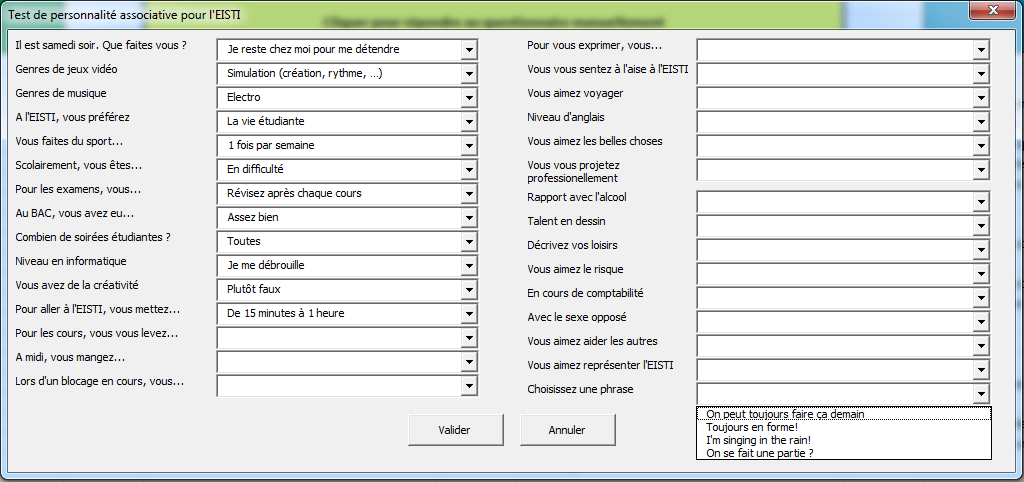Expand 'Lors d'un blocage en cours' dropdown
1024x482 pixels.
pos(469,386)
